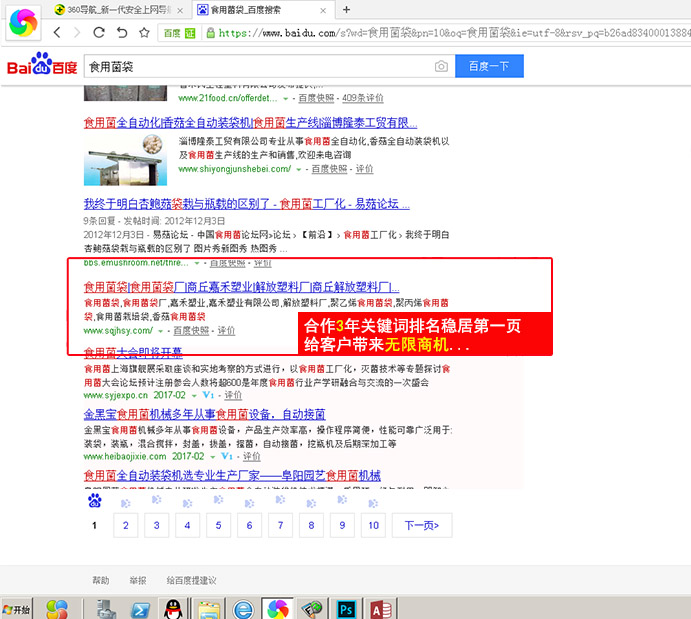Click the Baidu logo
Screen dimensions: 691x619
coord(42,64)
